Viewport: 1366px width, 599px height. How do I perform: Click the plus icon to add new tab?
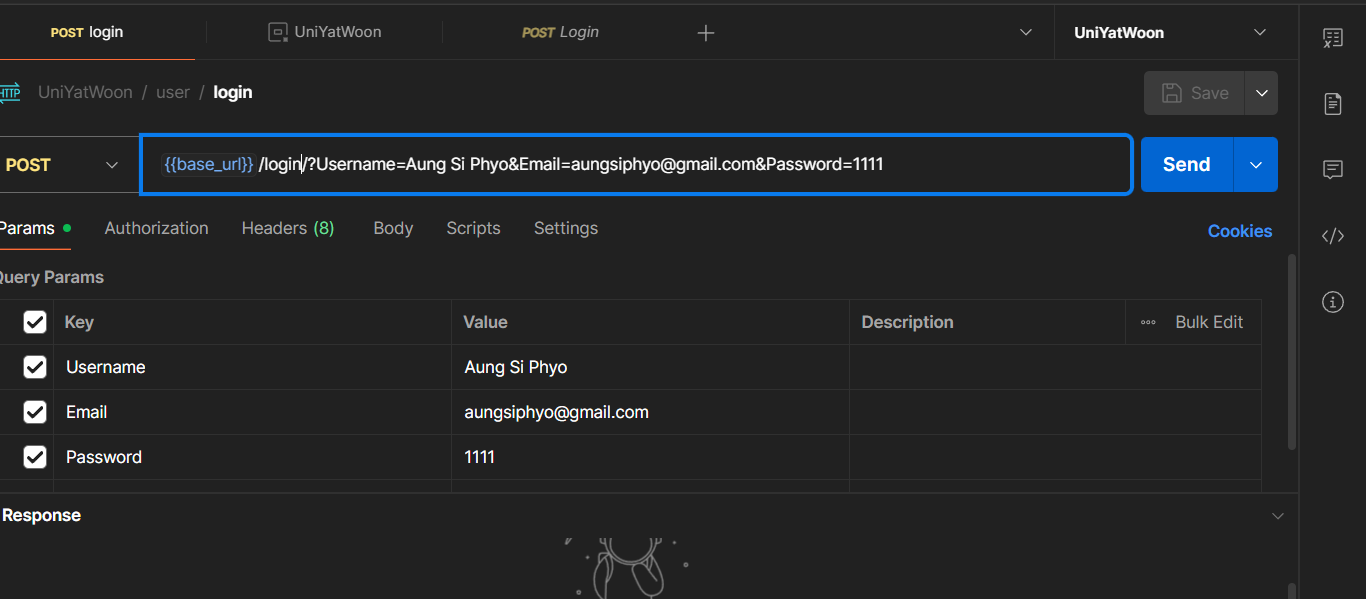tap(706, 33)
